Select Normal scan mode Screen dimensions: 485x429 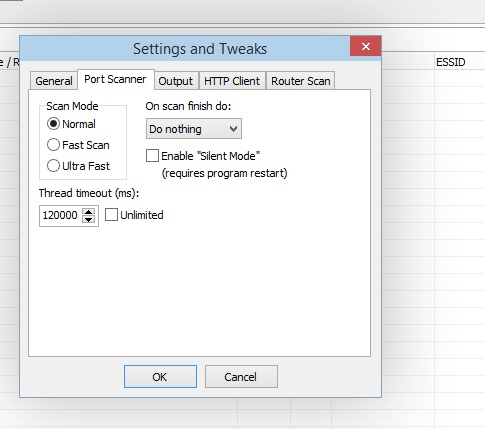(53, 124)
